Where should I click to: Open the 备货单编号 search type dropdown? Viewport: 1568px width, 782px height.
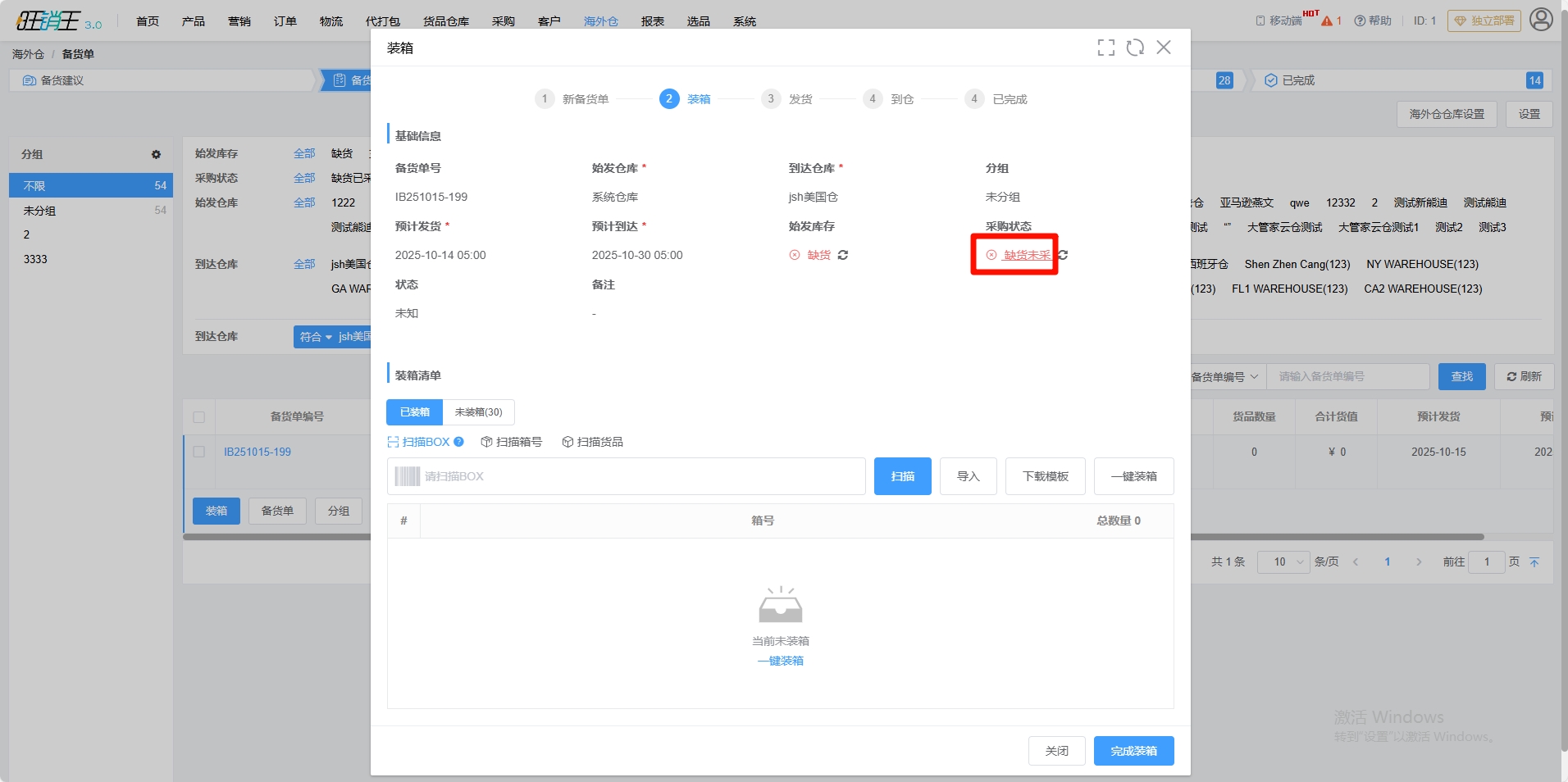(1224, 377)
